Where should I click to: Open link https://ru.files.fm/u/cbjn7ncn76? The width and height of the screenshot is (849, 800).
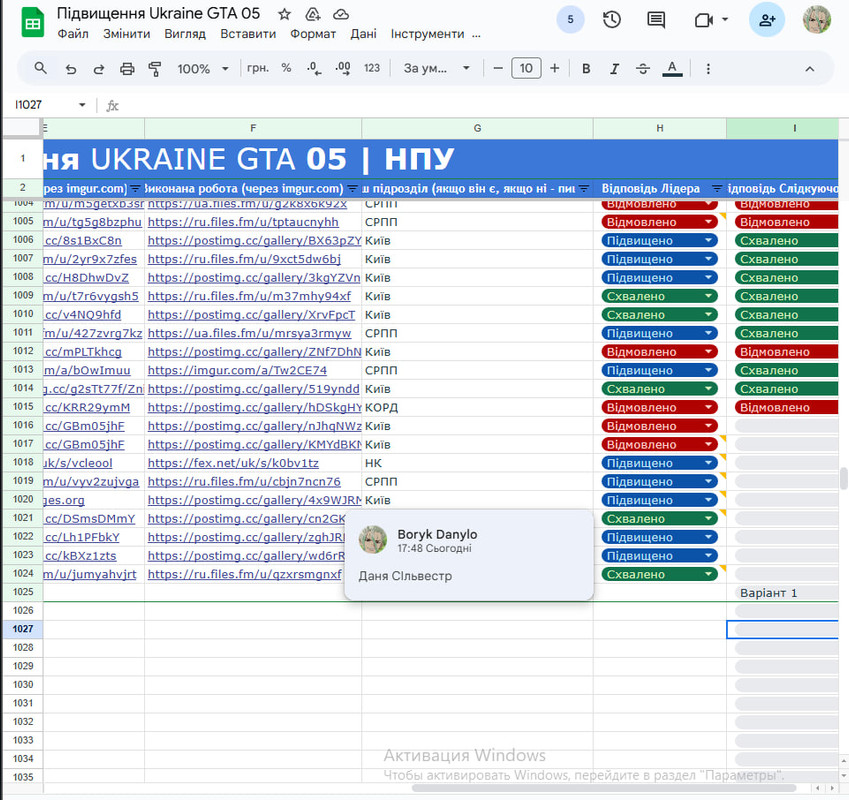pos(244,481)
